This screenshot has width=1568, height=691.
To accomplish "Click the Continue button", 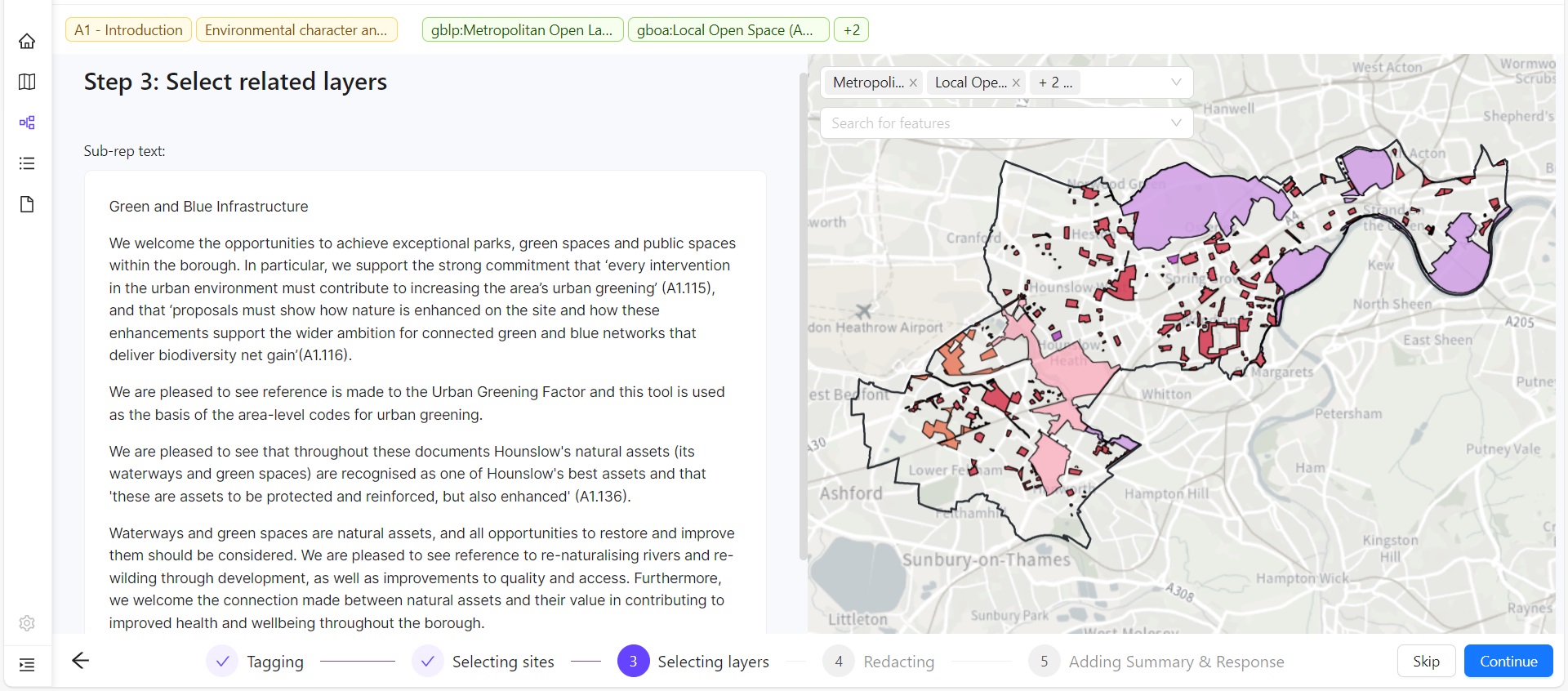I will [x=1508, y=662].
